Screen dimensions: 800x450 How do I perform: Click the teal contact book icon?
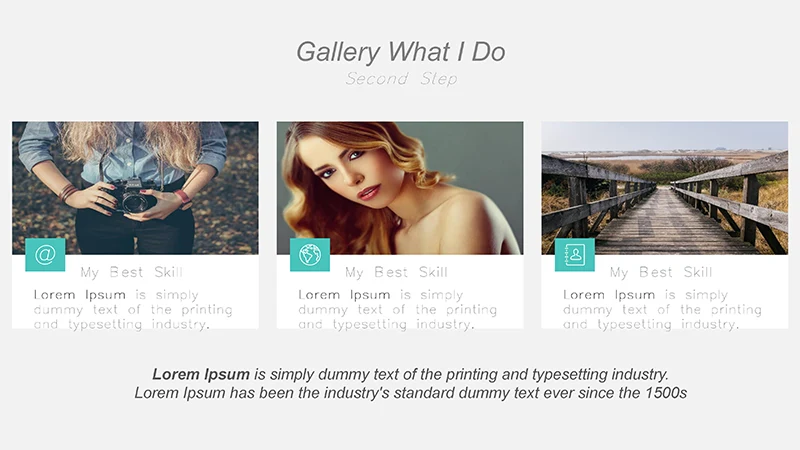[574, 255]
